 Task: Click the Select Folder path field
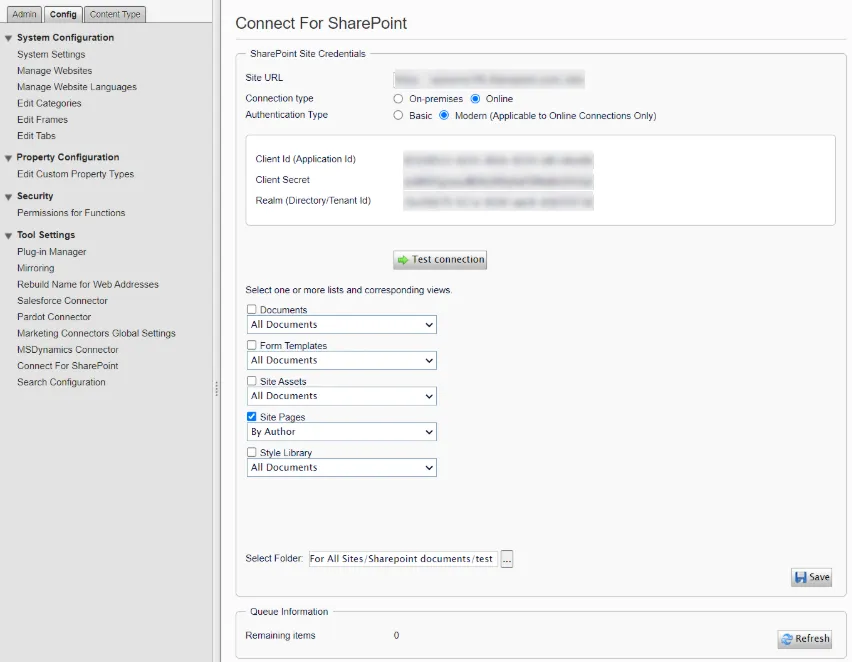point(403,559)
